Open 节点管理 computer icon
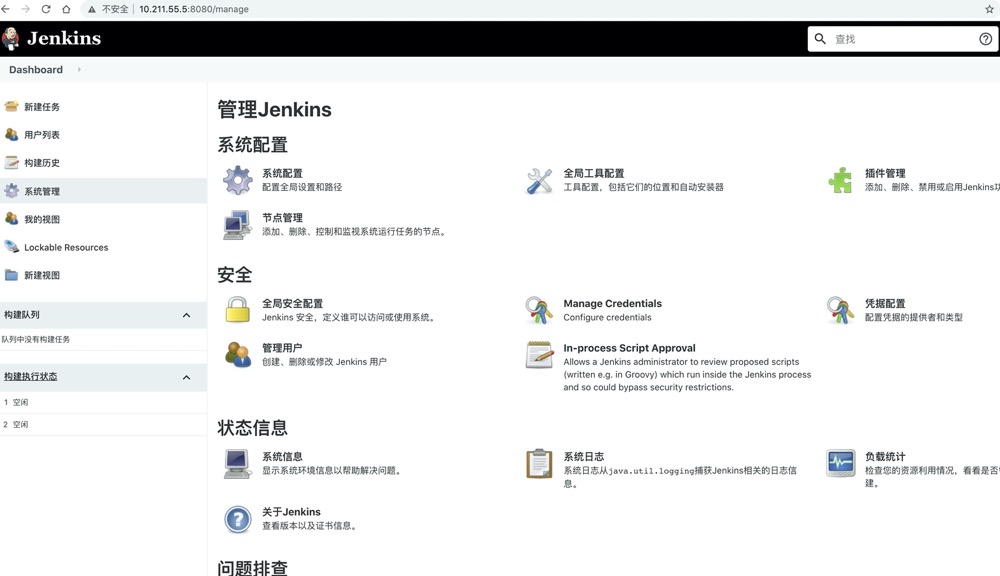 tap(237, 225)
